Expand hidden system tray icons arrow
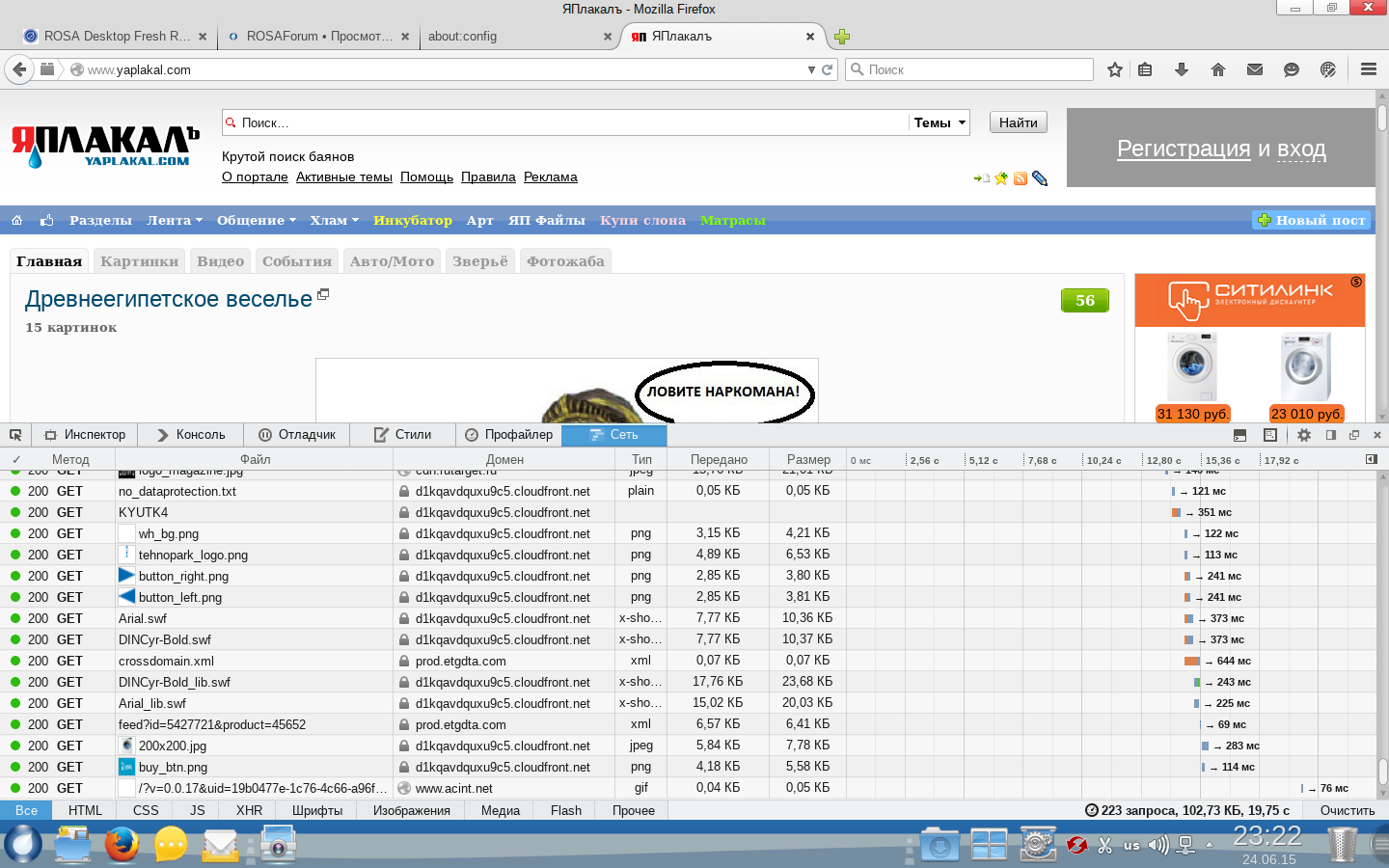The height and width of the screenshot is (868, 1389). click(1210, 845)
